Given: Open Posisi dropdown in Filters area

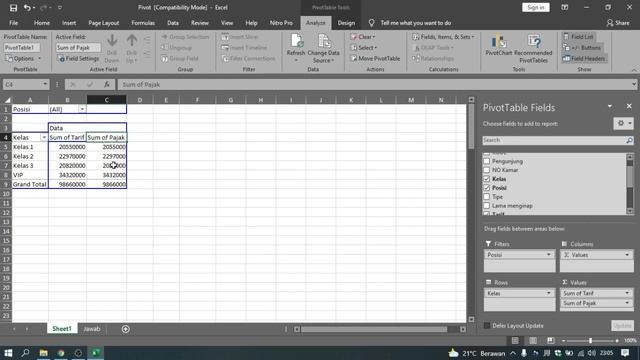Looking at the screenshot, I should 549,255.
